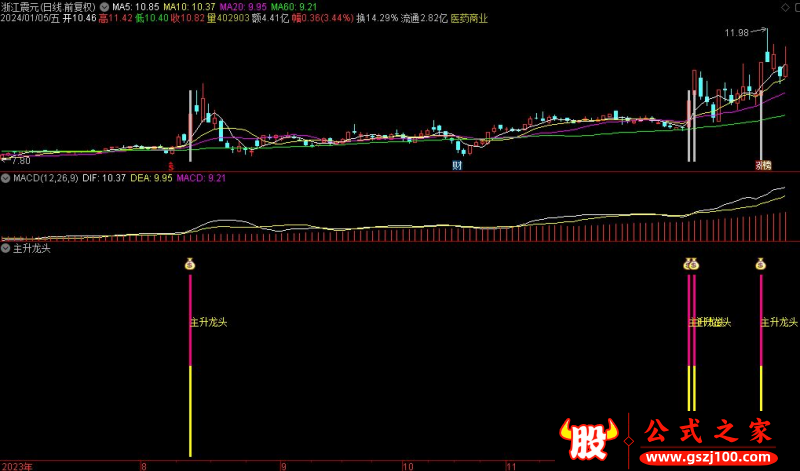Viewport: 800px width, 471px height.
Task: Click the MA5: 10.85 label
Action: click(136, 7)
